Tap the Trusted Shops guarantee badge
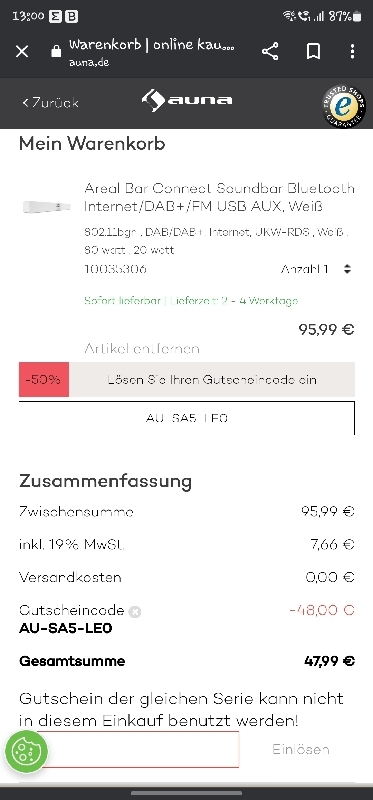 (x=344, y=106)
